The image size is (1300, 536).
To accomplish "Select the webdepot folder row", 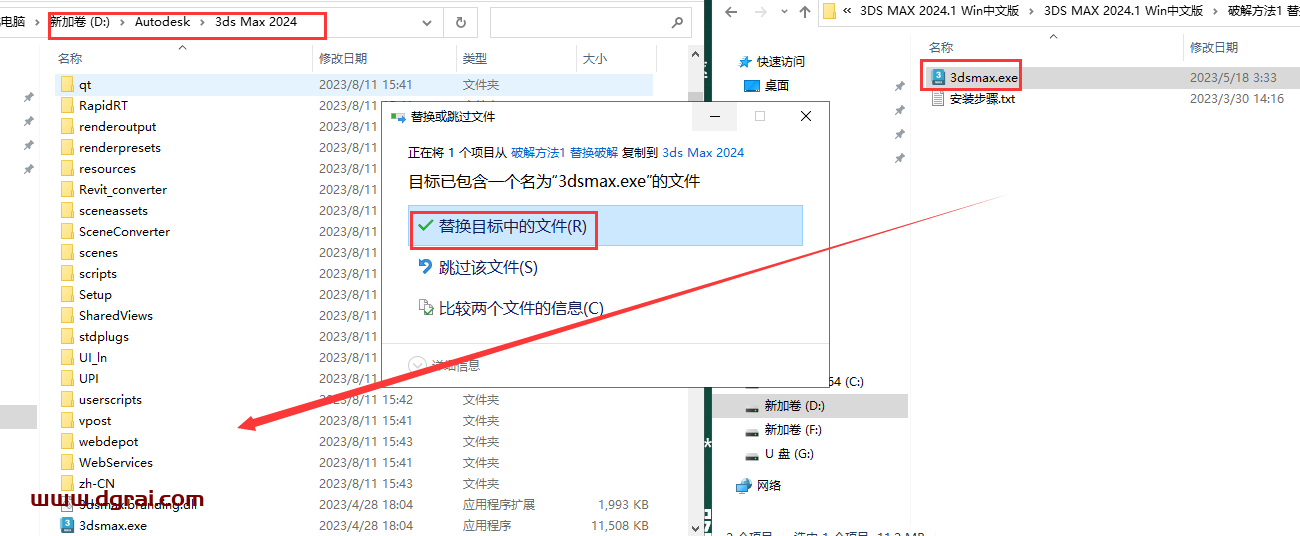I will tap(354, 441).
